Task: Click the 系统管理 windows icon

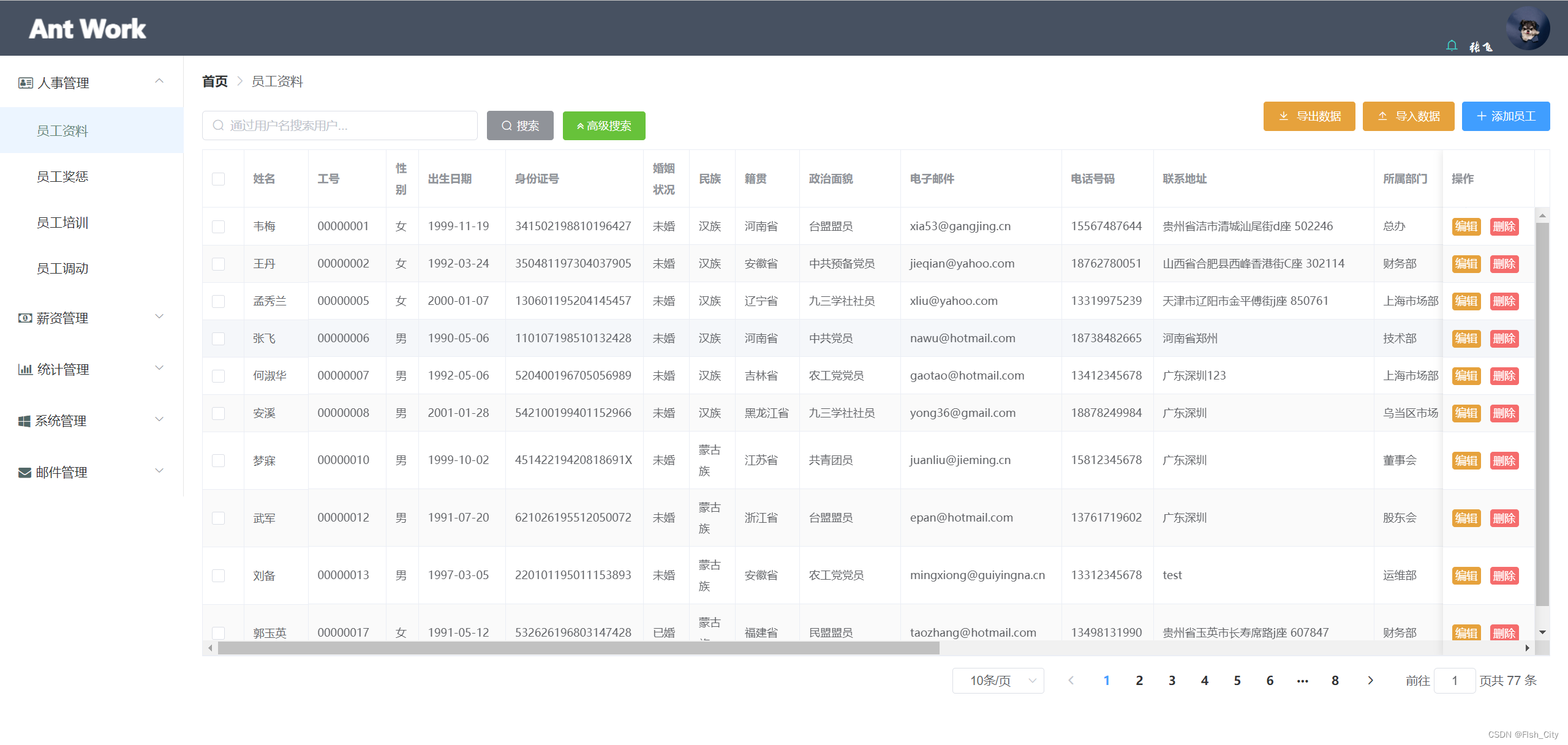Action: click(24, 421)
